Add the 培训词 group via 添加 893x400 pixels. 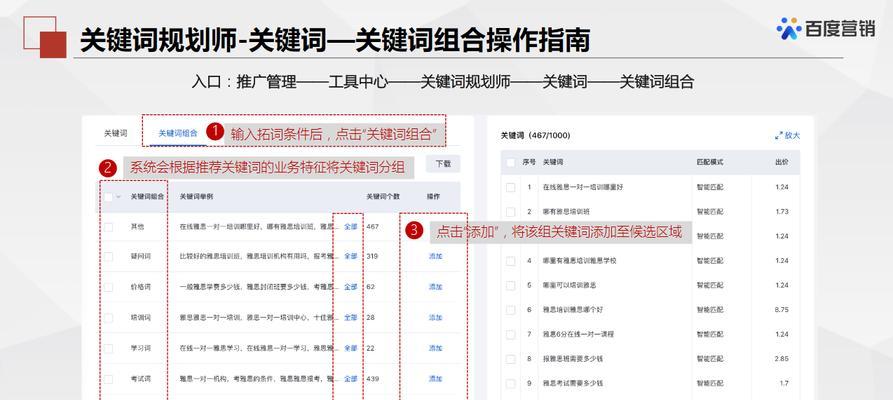click(x=435, y=317)
